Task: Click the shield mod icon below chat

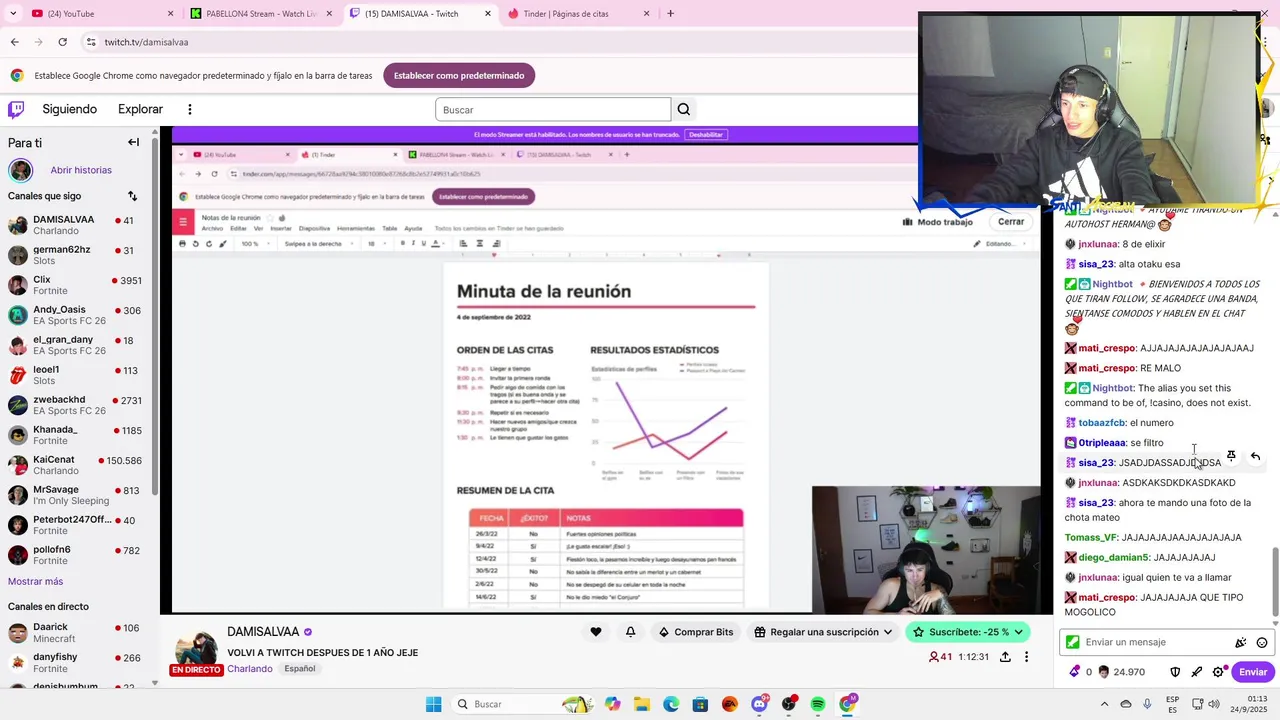Action: [1175, 672]
